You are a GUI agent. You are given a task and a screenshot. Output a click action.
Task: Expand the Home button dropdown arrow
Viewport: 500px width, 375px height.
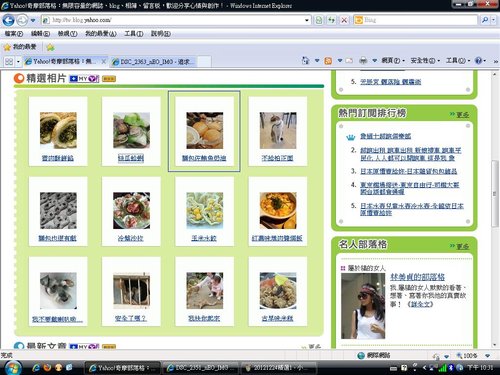(317, 61)
